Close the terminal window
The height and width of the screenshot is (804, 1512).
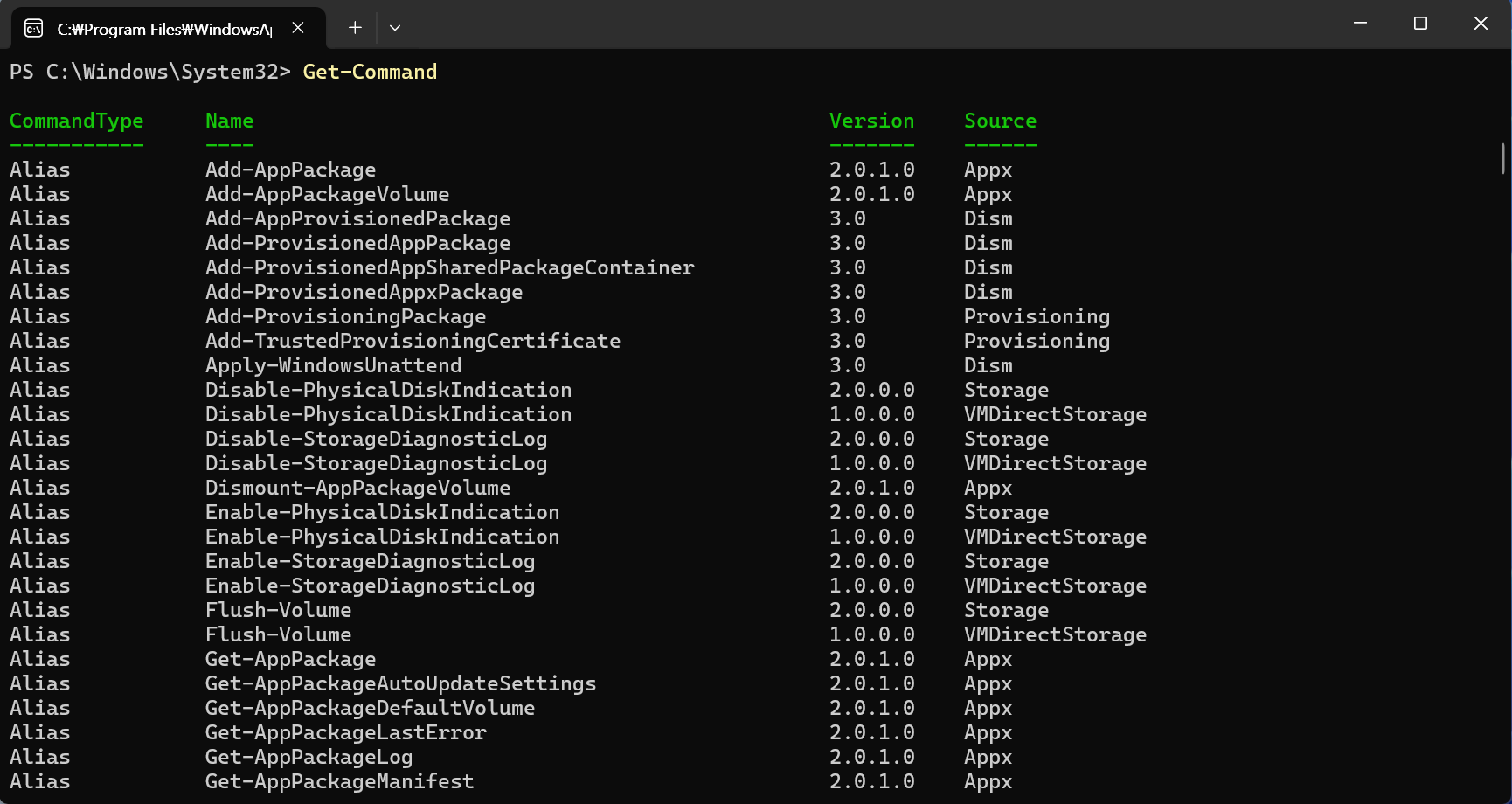[1481, 24]
